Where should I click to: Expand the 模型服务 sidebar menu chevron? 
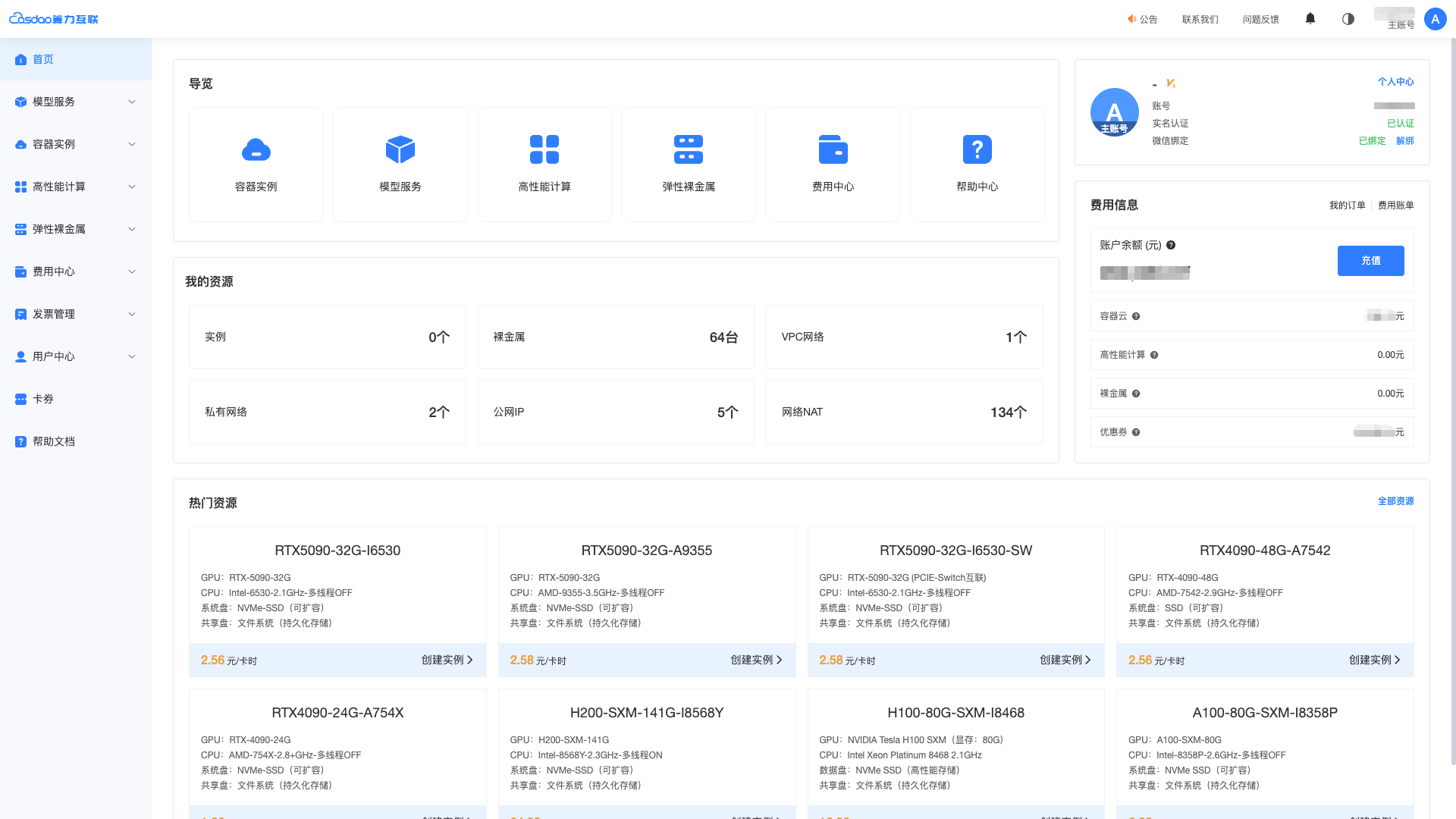point(132,102)
